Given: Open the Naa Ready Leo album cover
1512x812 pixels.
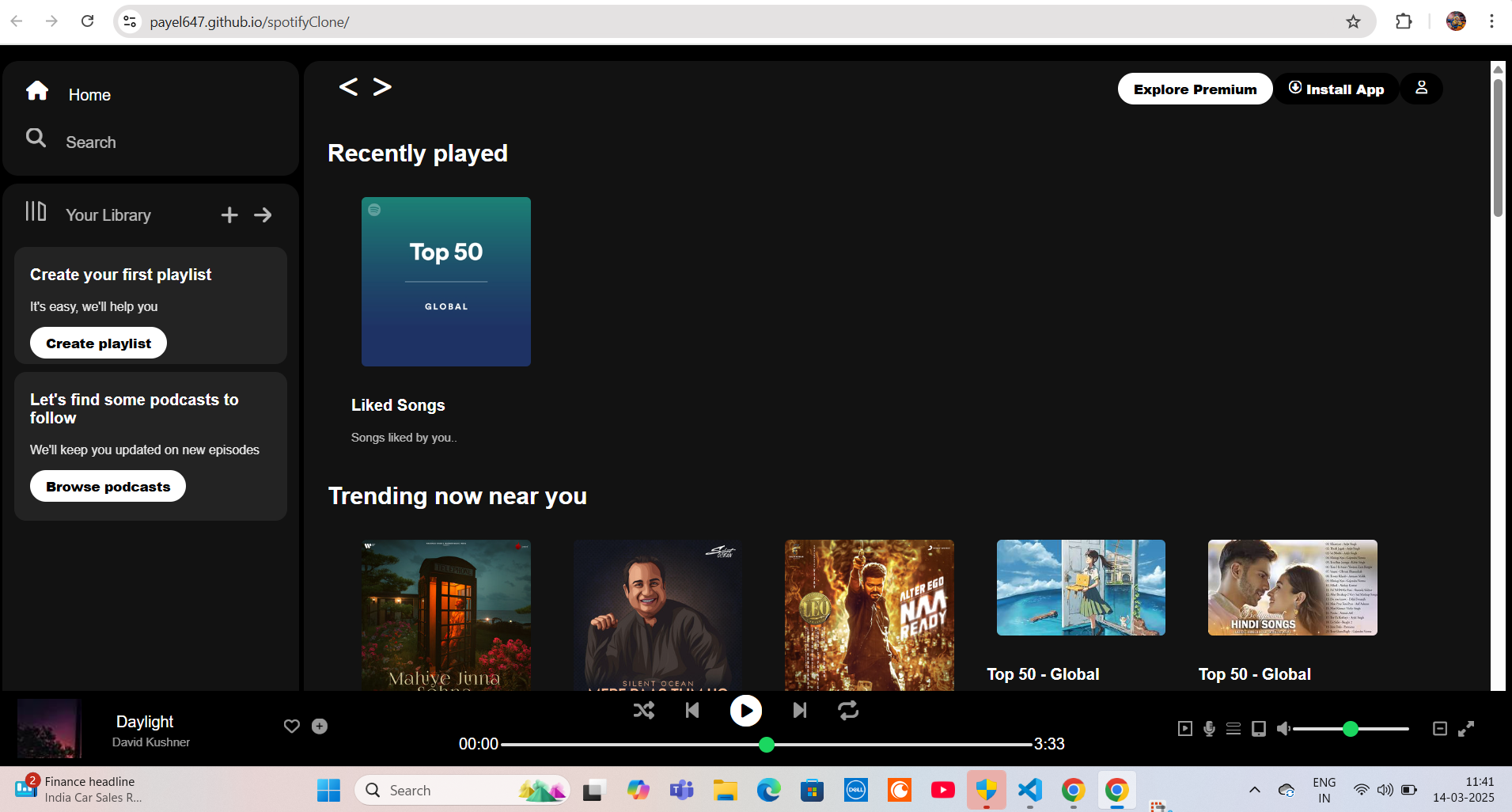Looking at the screenshot, I should [870, 615].
